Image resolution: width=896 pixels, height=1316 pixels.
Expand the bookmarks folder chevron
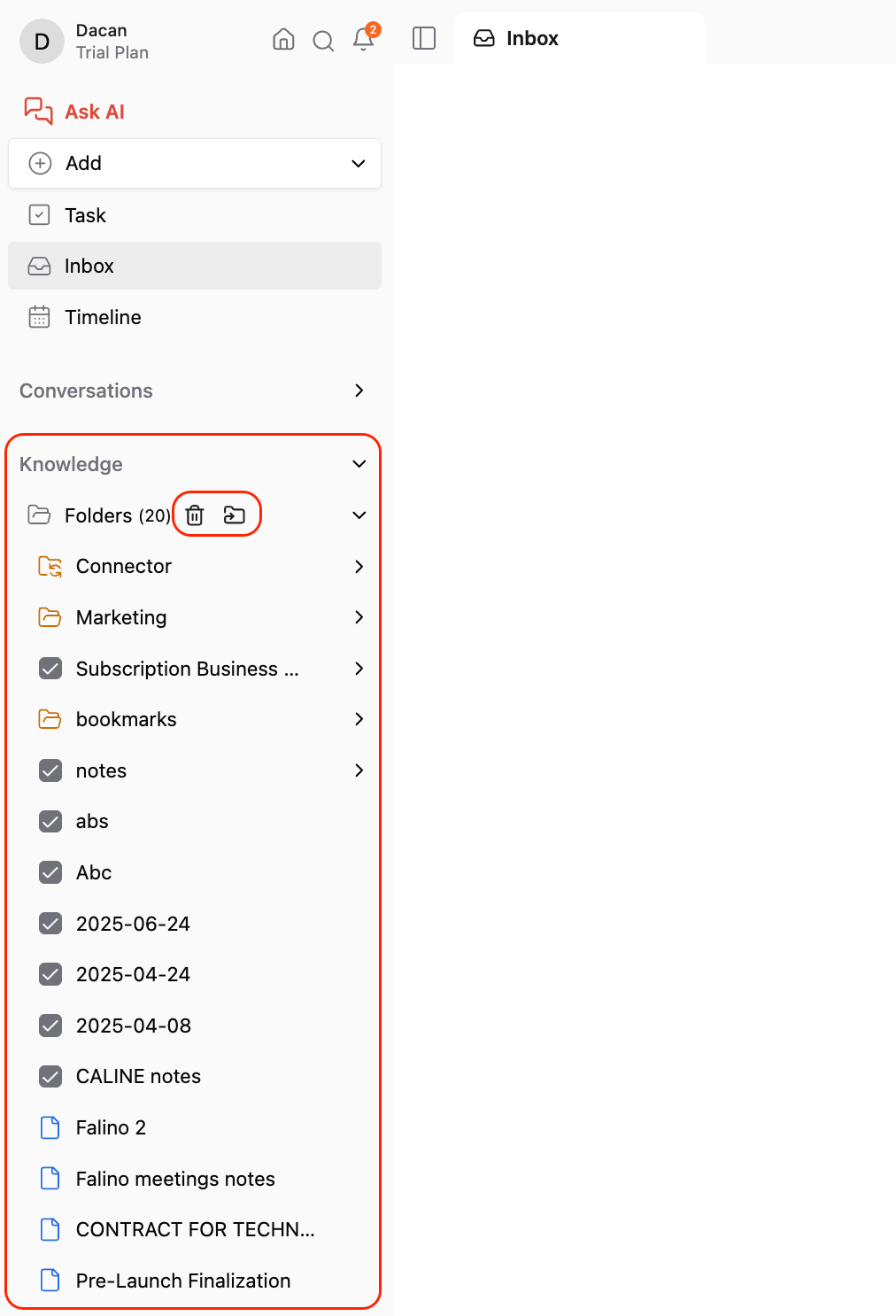tap(359, 718)
